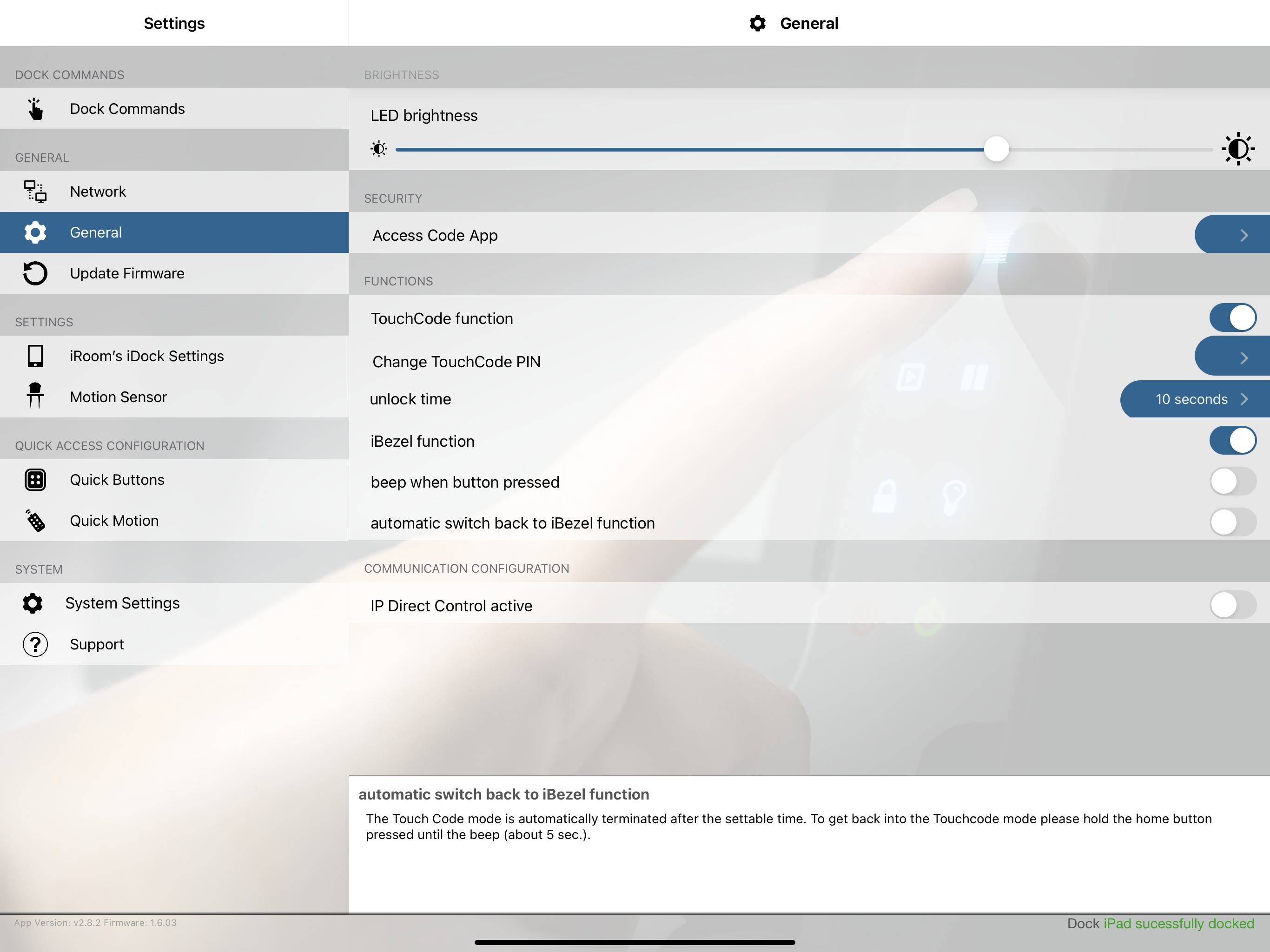Viewport: 1270px width, 952px height.
Task: Tap the high brightness sun icon
Action: [x=1238, y=149]
